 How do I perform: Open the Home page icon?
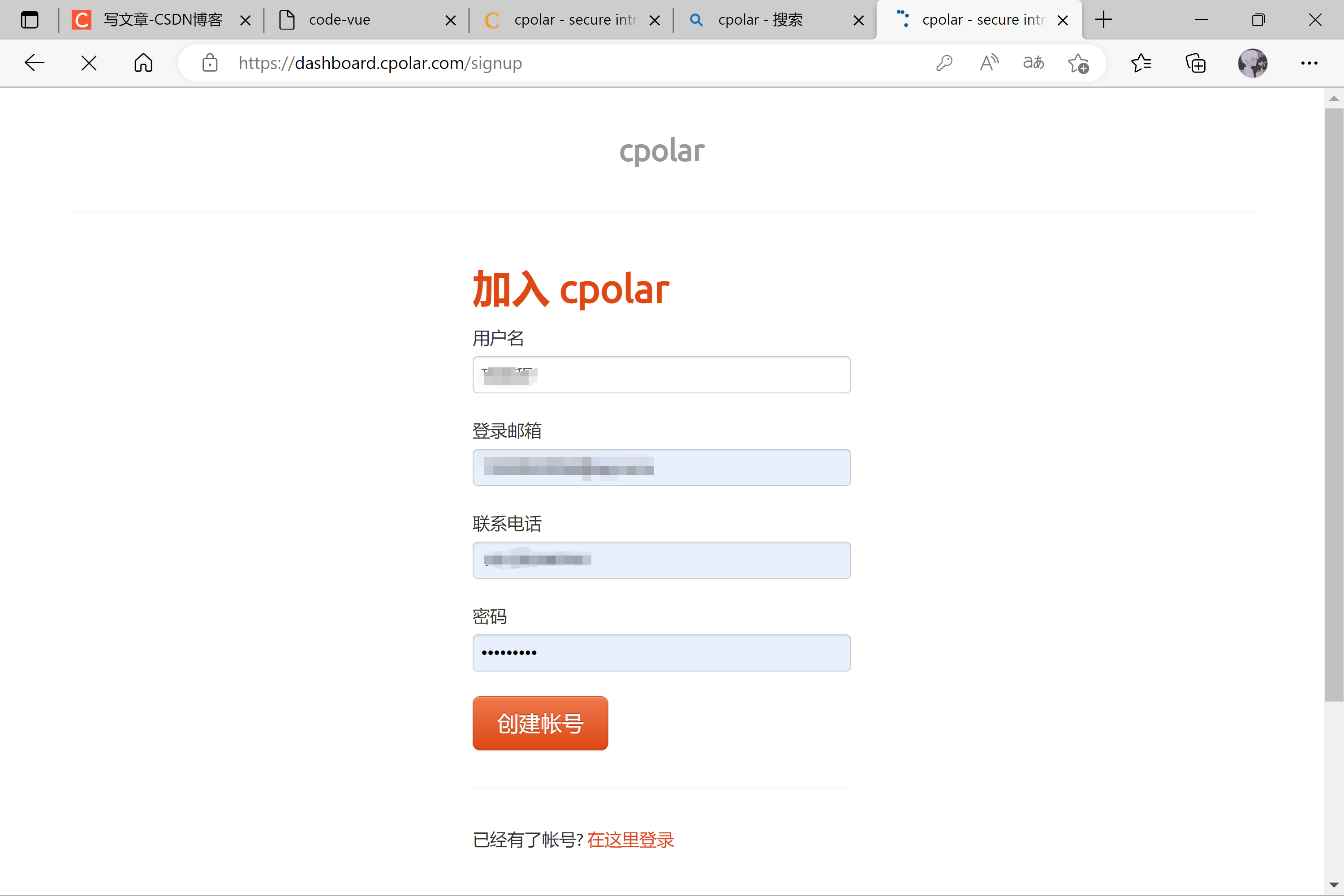pyautogui.click(x=143, y=63)
